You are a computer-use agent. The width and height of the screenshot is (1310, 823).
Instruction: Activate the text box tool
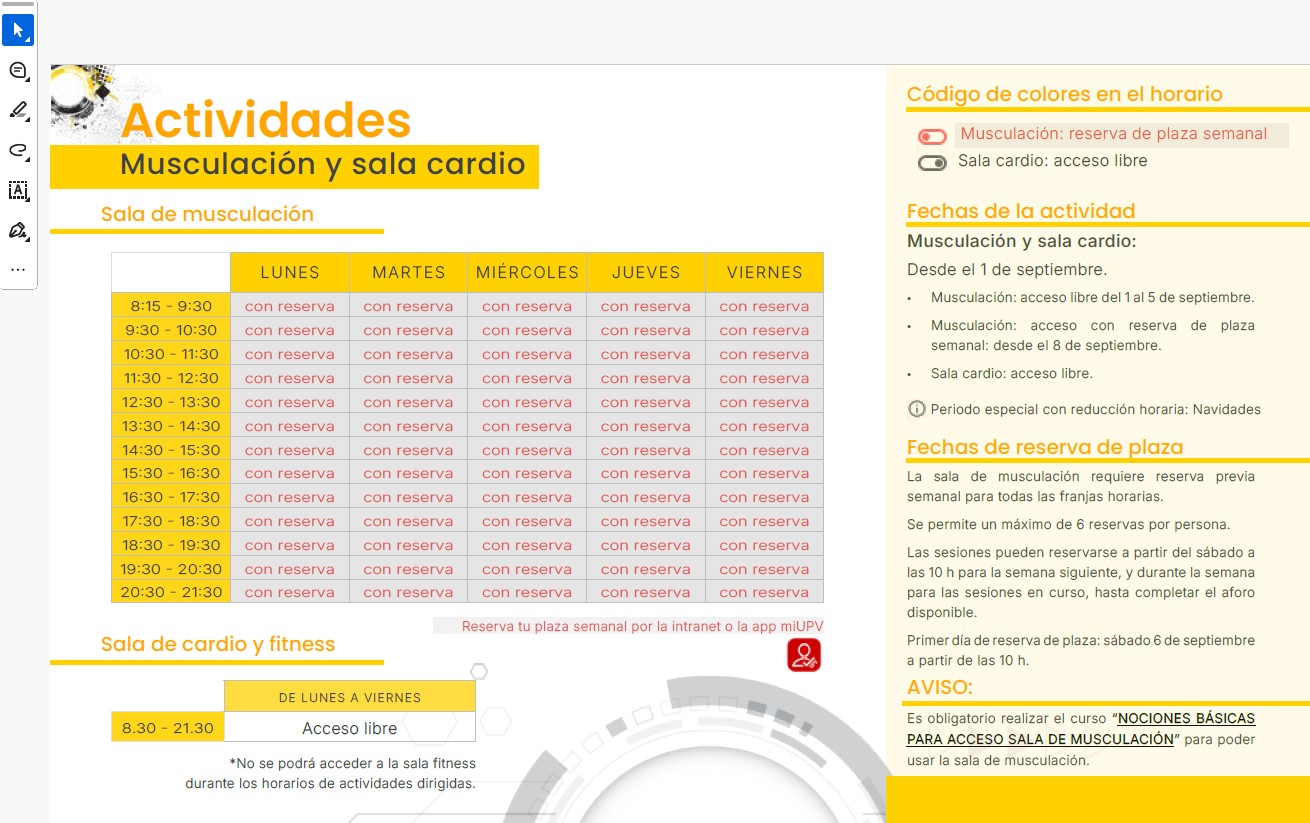(18, 190)
